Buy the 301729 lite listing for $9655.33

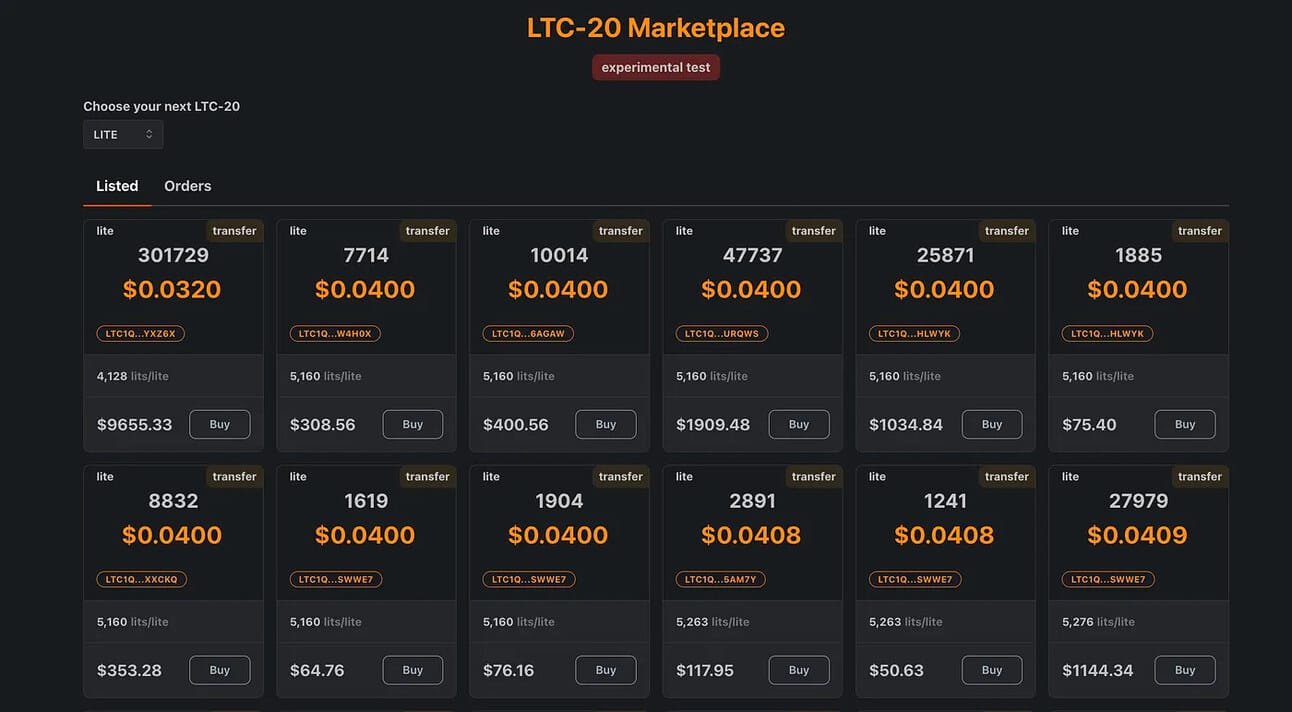(x=220, y=424)
